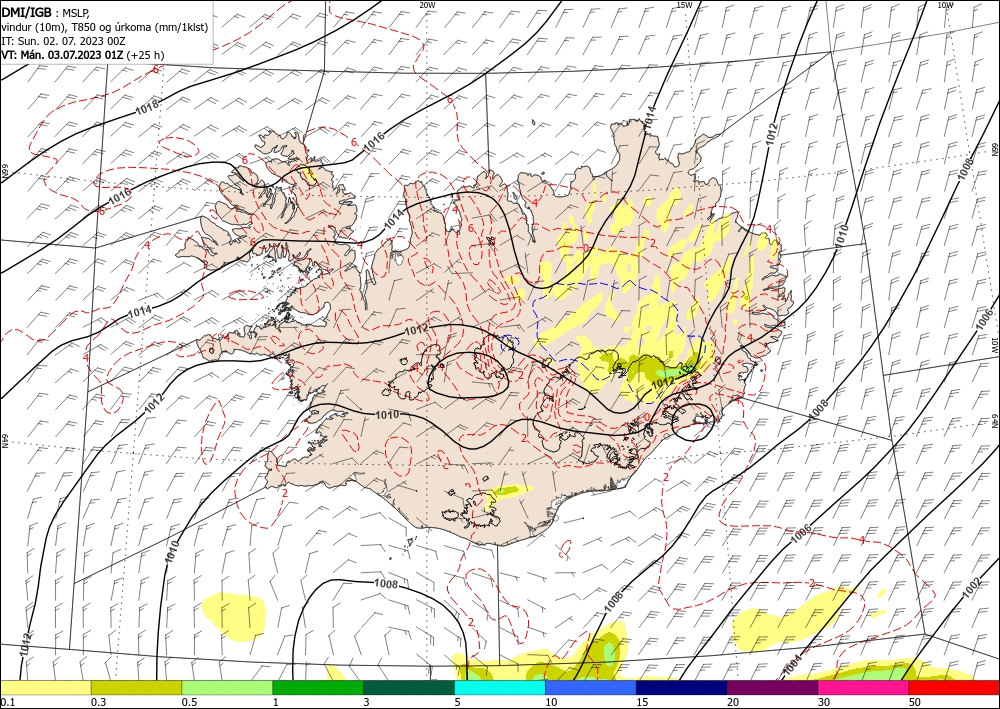Select the blue 10–15 legend swatch
This screenshot has width=1000, height=709.
[591, 687]
